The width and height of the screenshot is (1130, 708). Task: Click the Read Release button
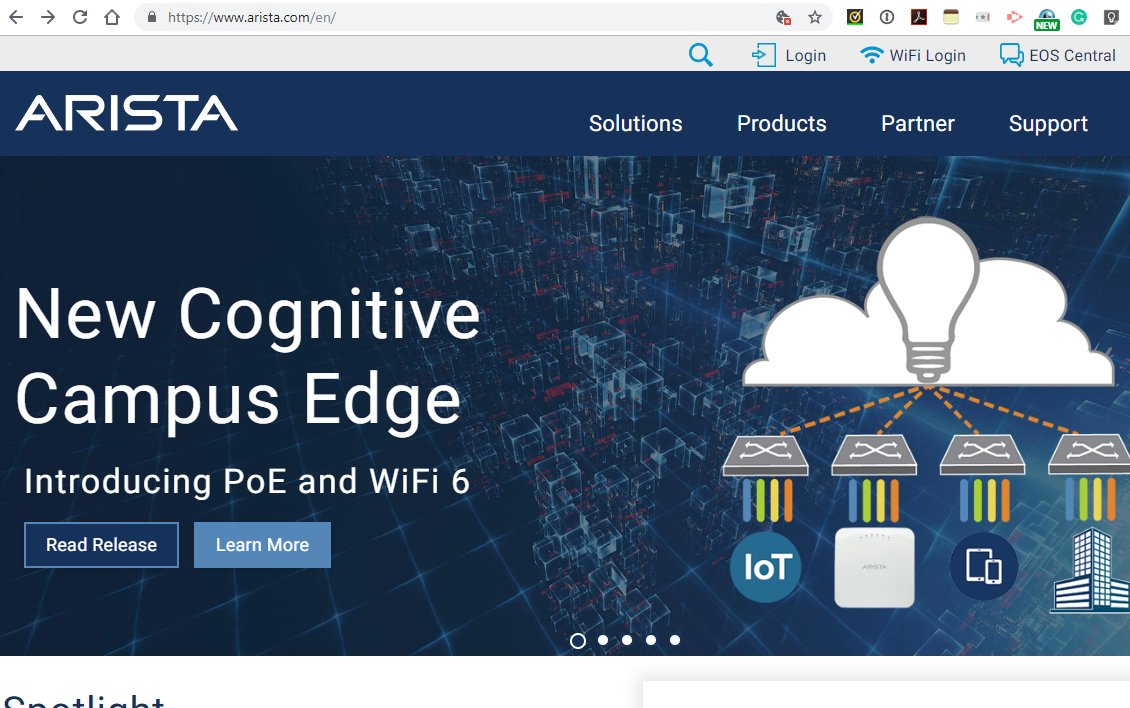(x=102, y=545)
